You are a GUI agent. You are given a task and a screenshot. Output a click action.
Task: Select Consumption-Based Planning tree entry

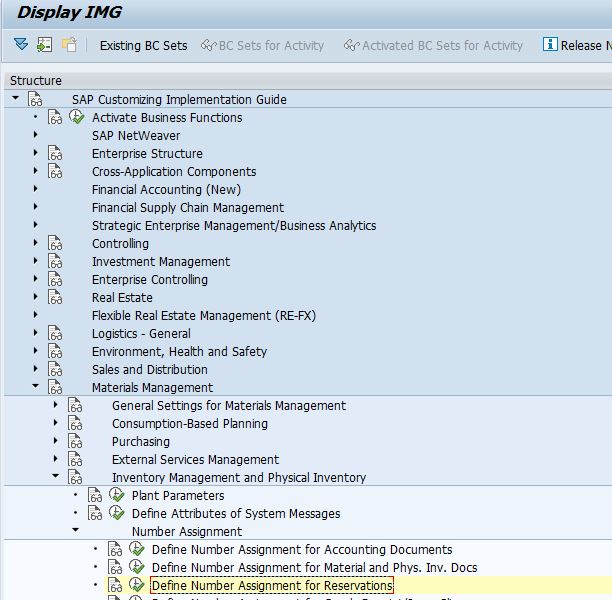(190, 424)
